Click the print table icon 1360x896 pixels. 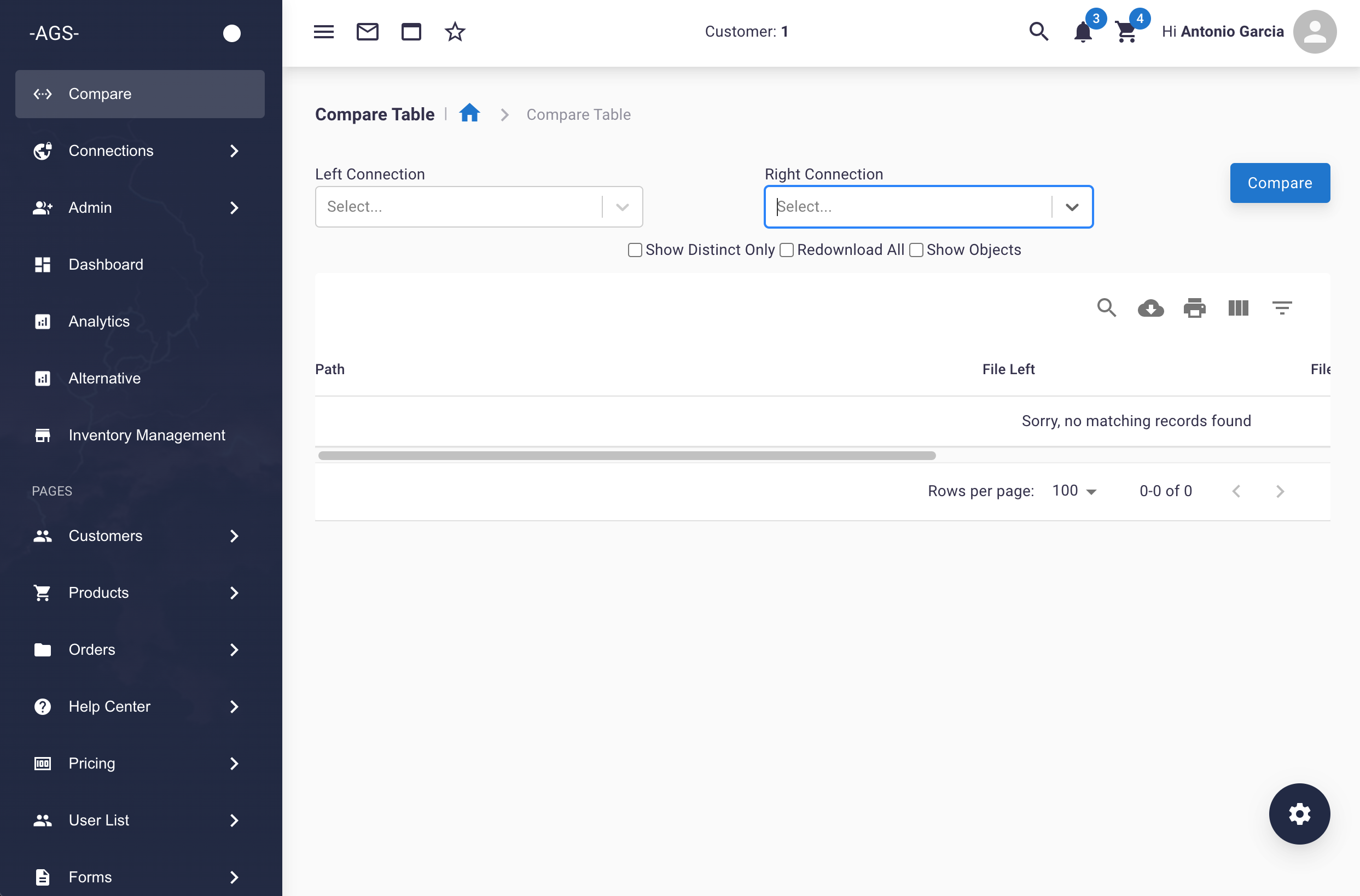[x=1194, y=309]
